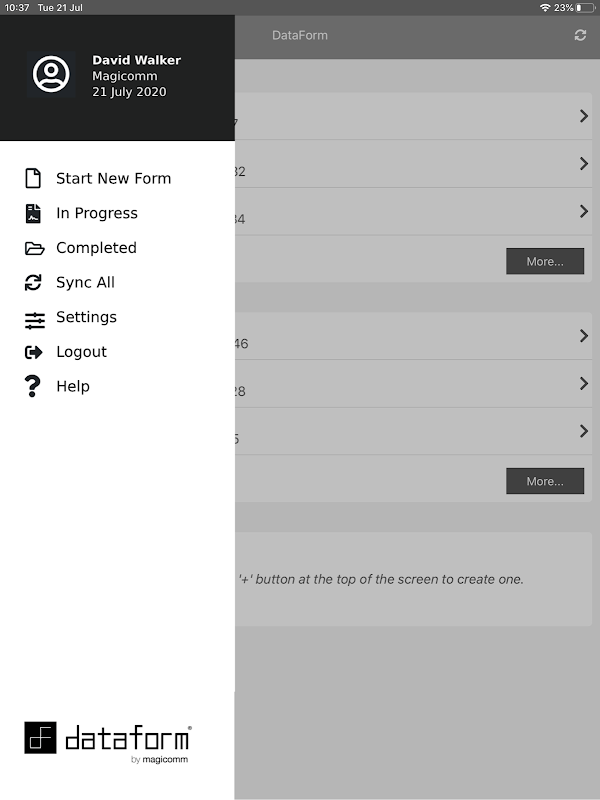Viewport: 600px width, 800px height.
Task: Click the Completed open-folder icon
Action: tap(34, 248)
